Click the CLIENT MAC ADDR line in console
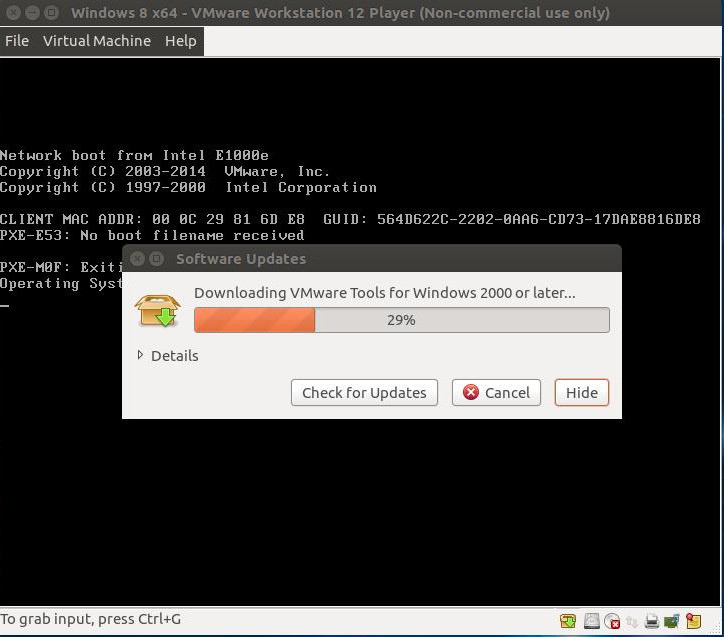724x637 pixels. point(350,219)
